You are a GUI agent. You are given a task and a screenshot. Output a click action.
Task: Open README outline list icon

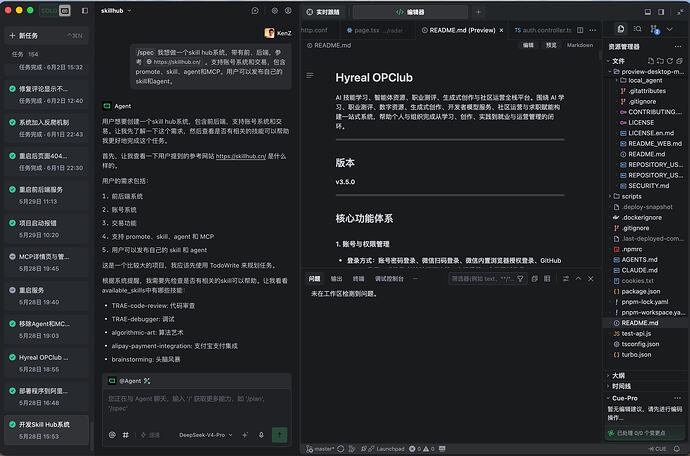click(310, 76)
